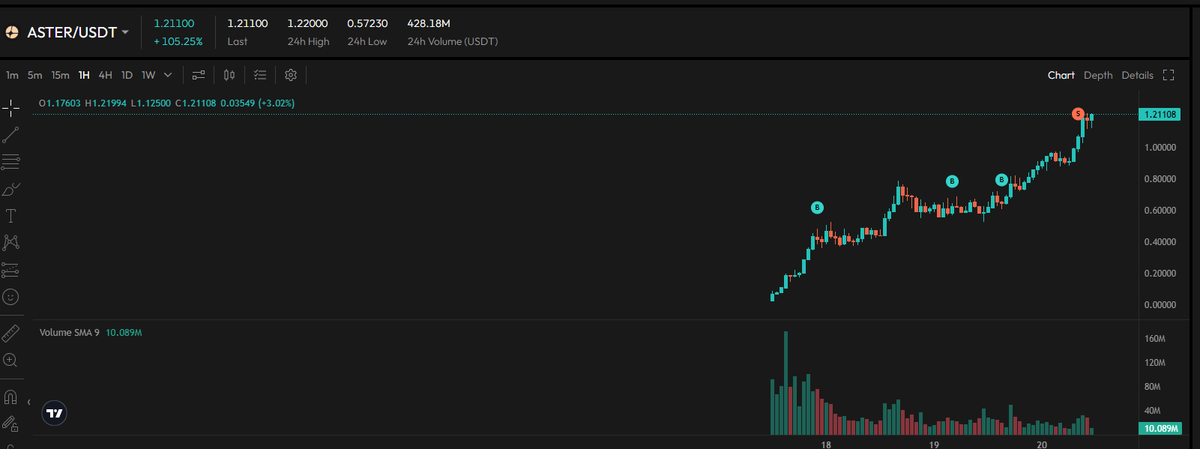Click the TradingView logo
1200x449 pixels.
pyautogui.click(x=55, y=412)
